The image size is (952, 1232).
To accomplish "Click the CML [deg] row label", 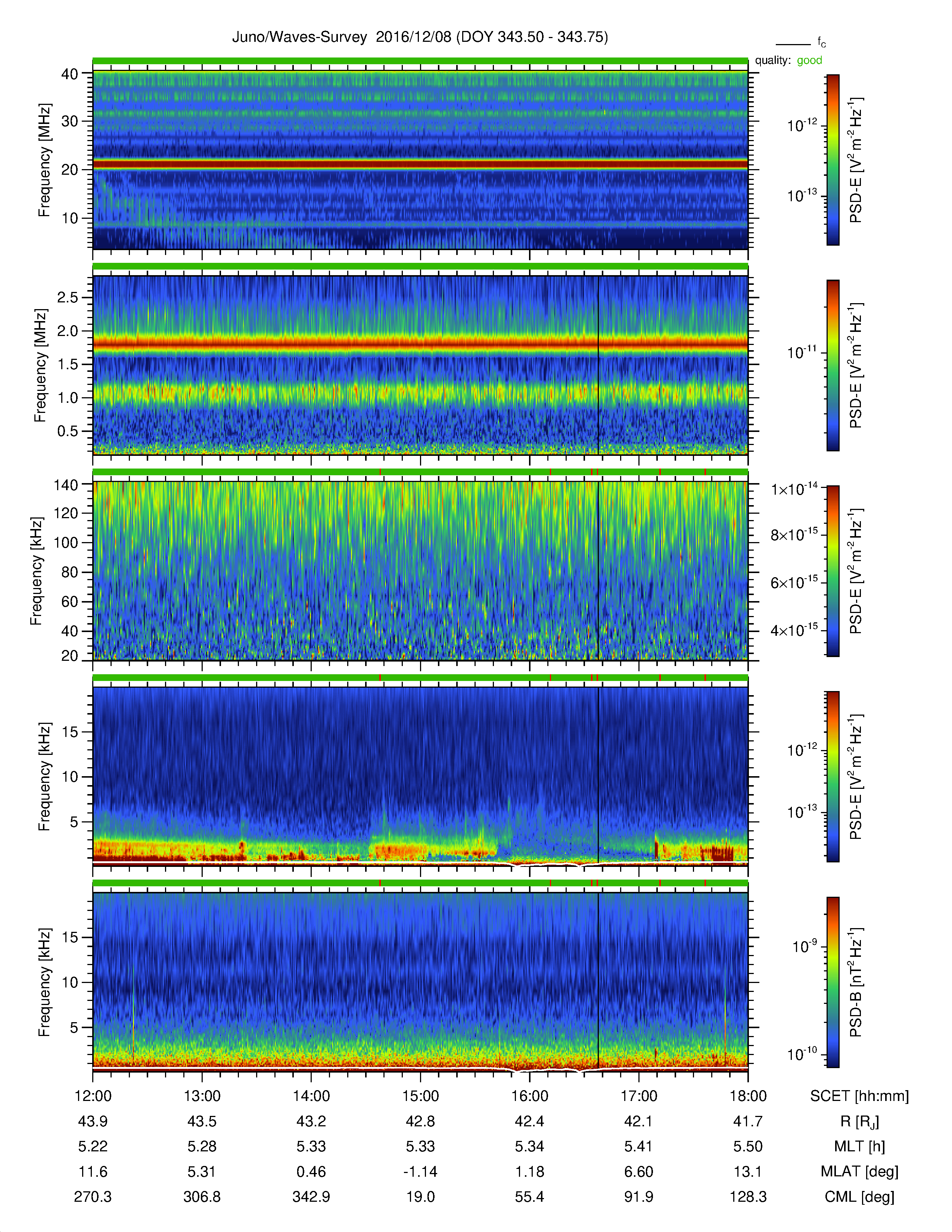I will point(859,1197).
